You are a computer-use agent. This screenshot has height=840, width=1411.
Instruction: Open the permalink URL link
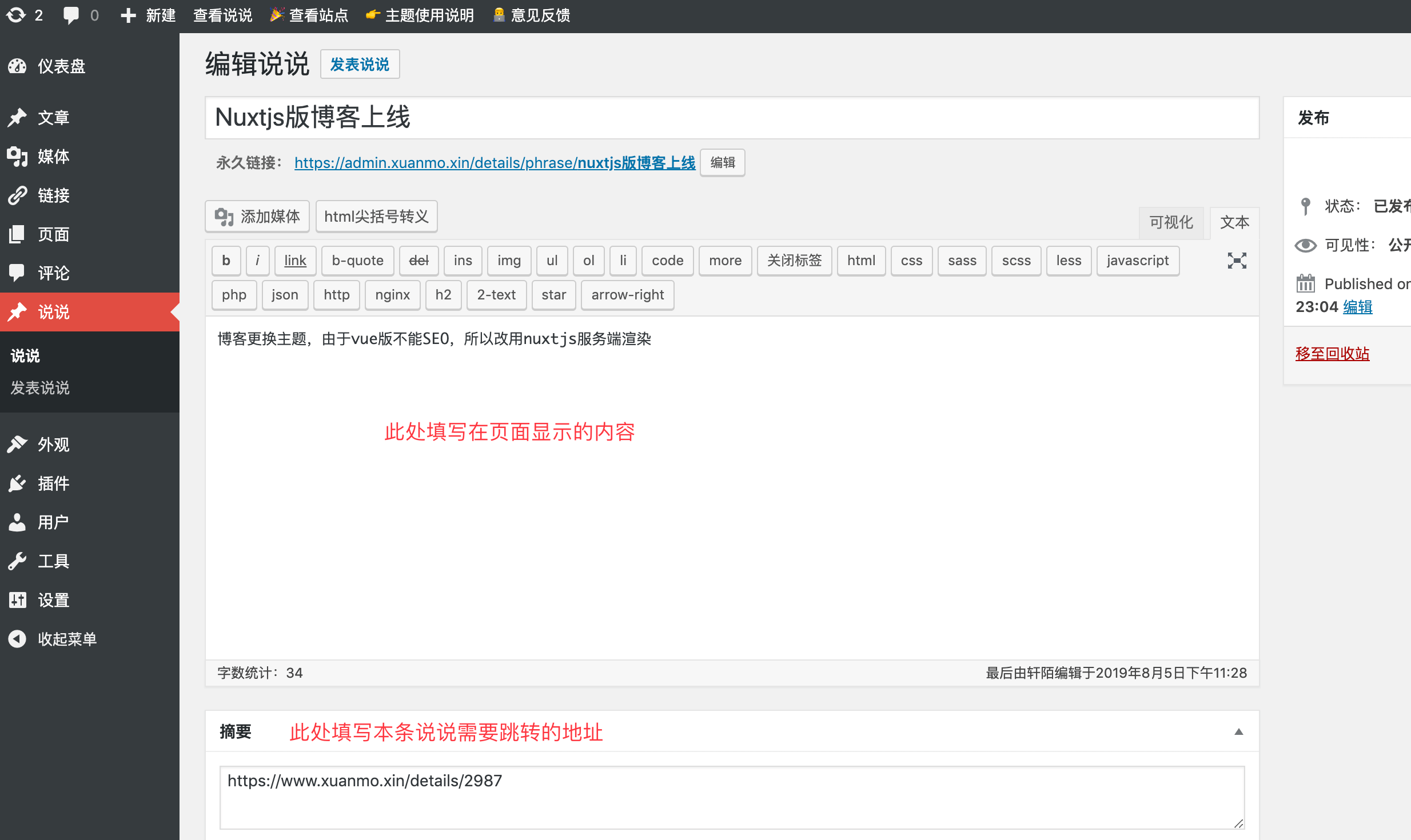(x=494, y=163)
